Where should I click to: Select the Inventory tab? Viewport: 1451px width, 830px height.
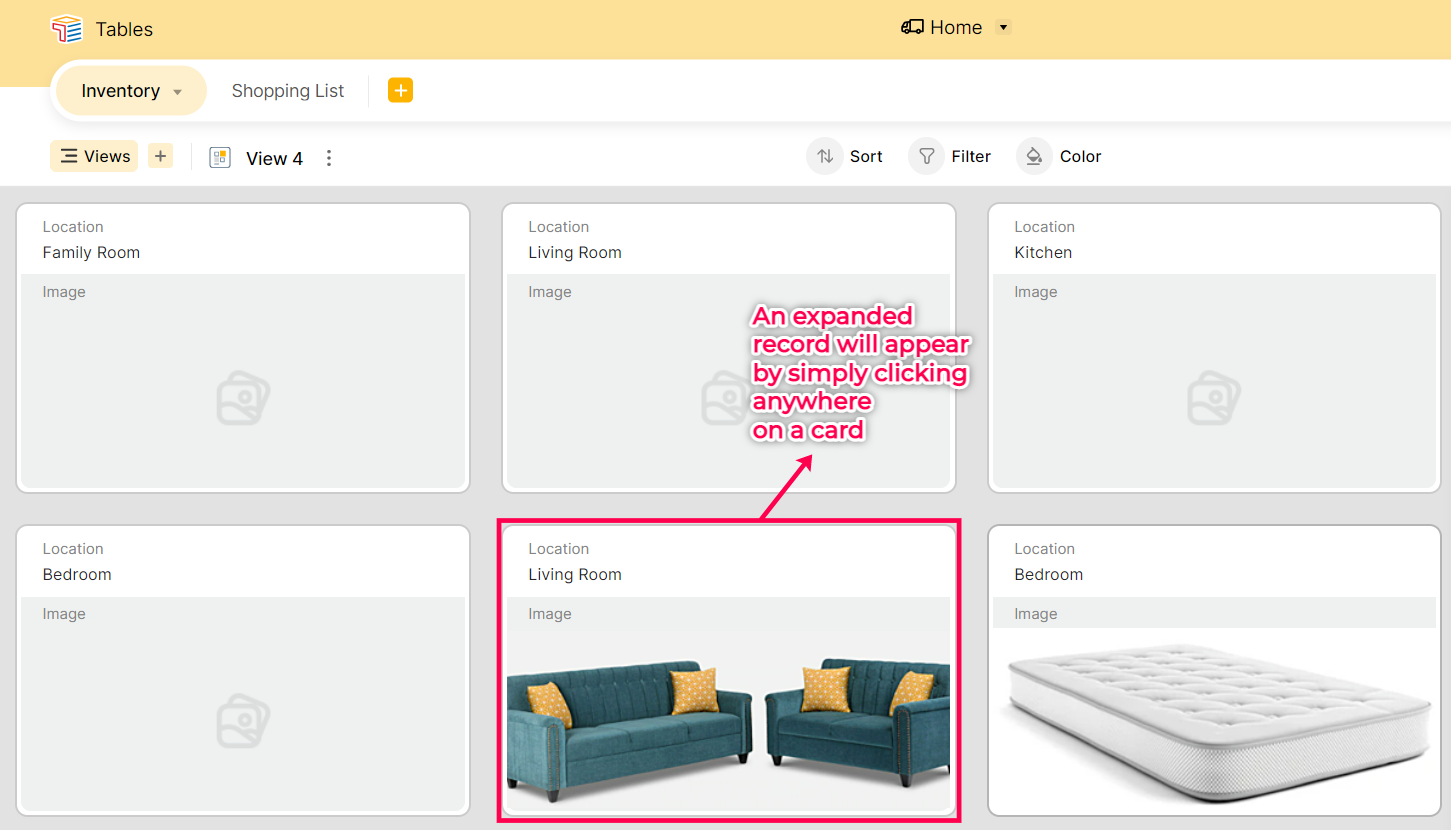click(x=120, y=91)
